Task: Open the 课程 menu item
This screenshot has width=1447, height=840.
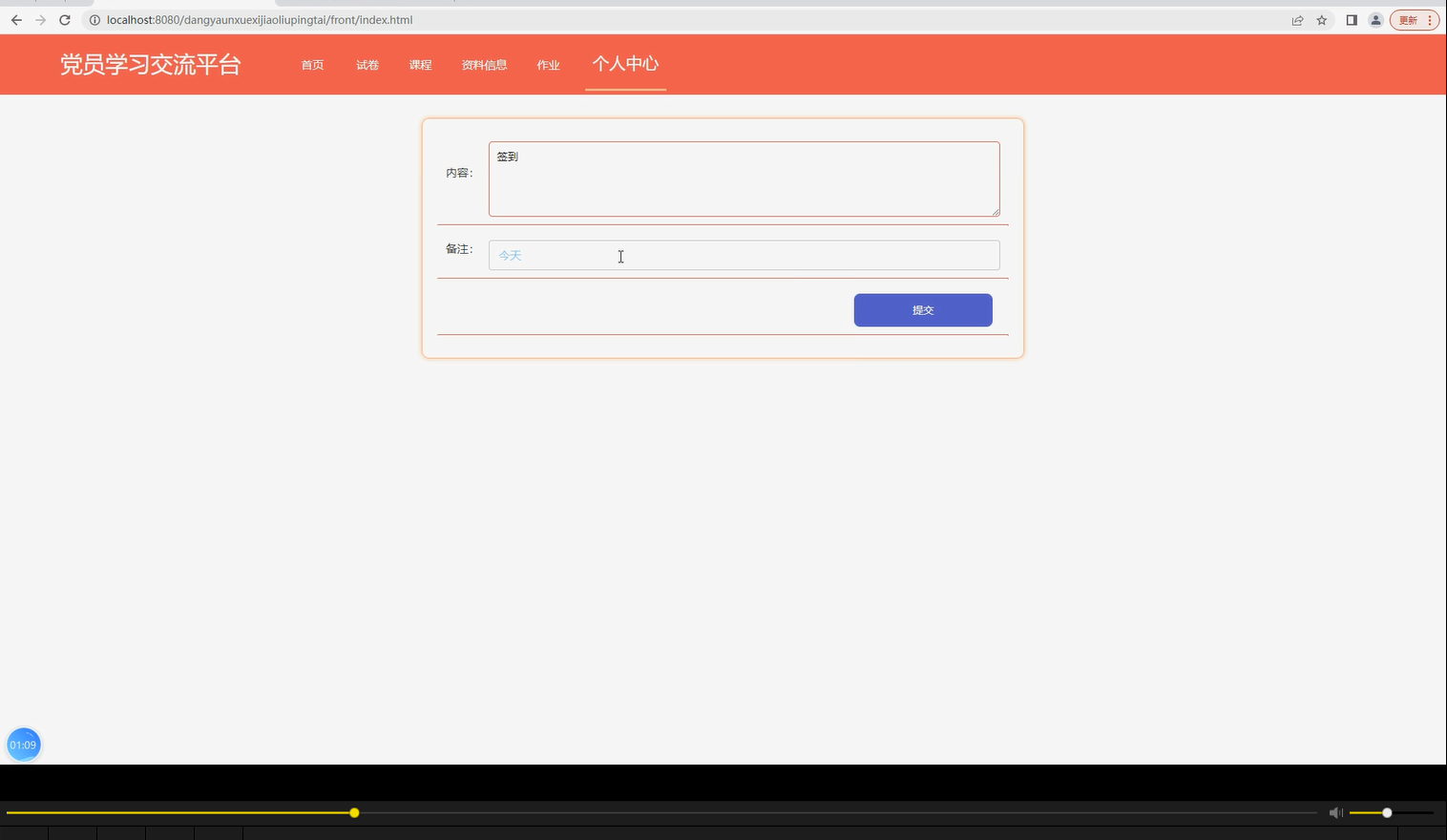Action: pyautogui.click(x=421, y=65)
